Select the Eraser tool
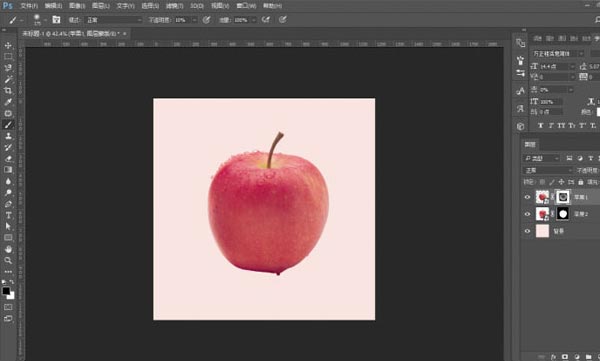600x361 pixels. coord(8,158)
